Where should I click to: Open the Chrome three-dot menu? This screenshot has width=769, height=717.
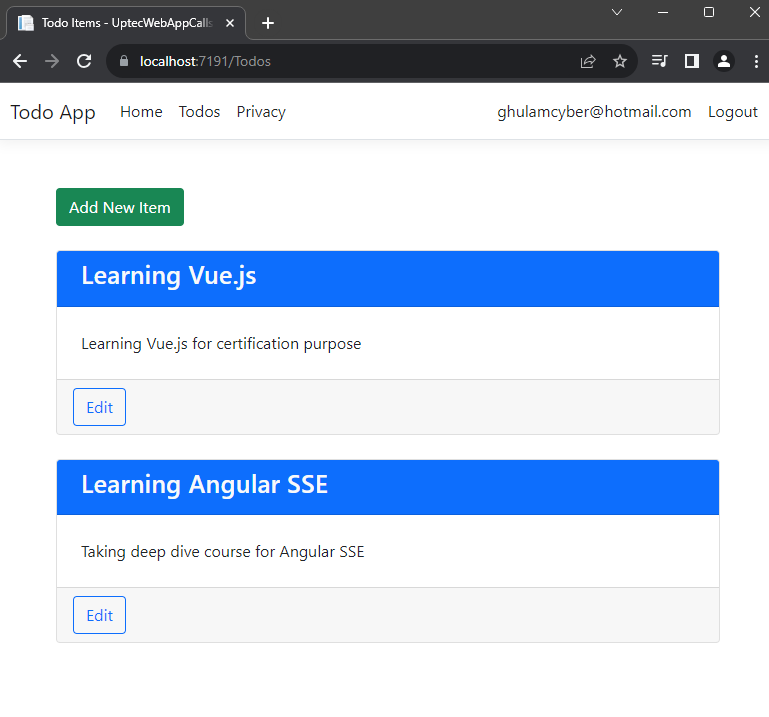click(x=755, y=61)
